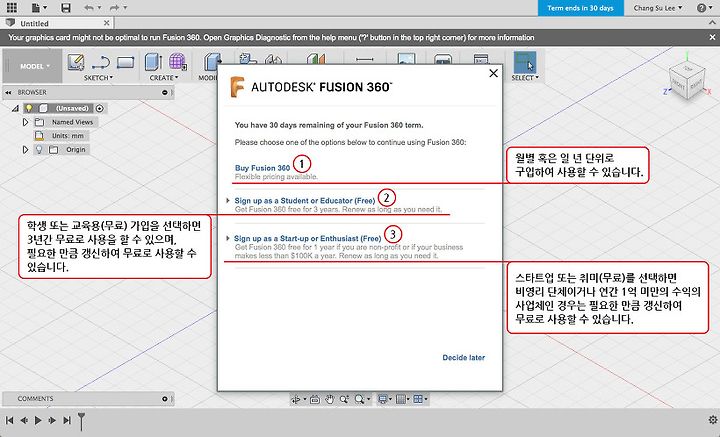
Task: Click the Term ends in 30 days banner
Action: click(580, 8)
